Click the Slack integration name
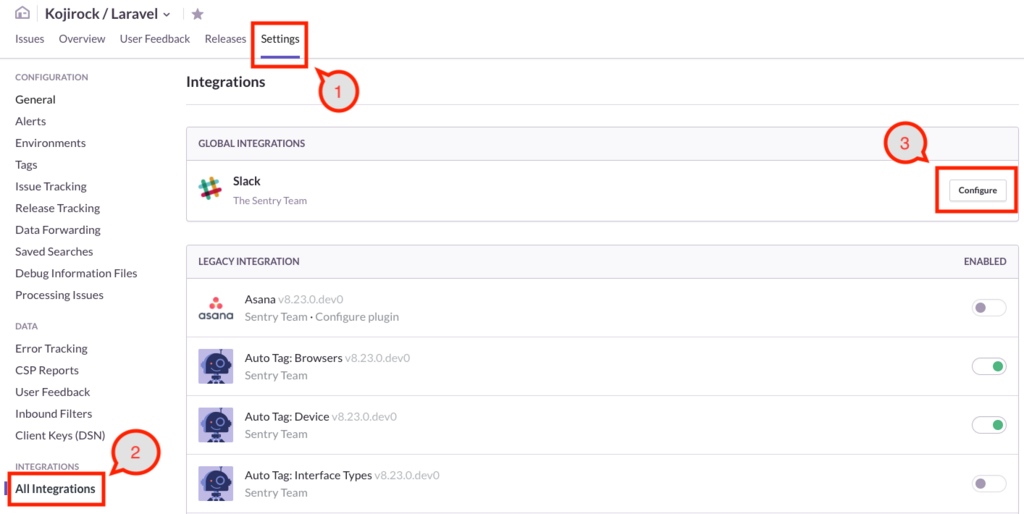This screenshot has height=514, width=1024. click(247, 181)
